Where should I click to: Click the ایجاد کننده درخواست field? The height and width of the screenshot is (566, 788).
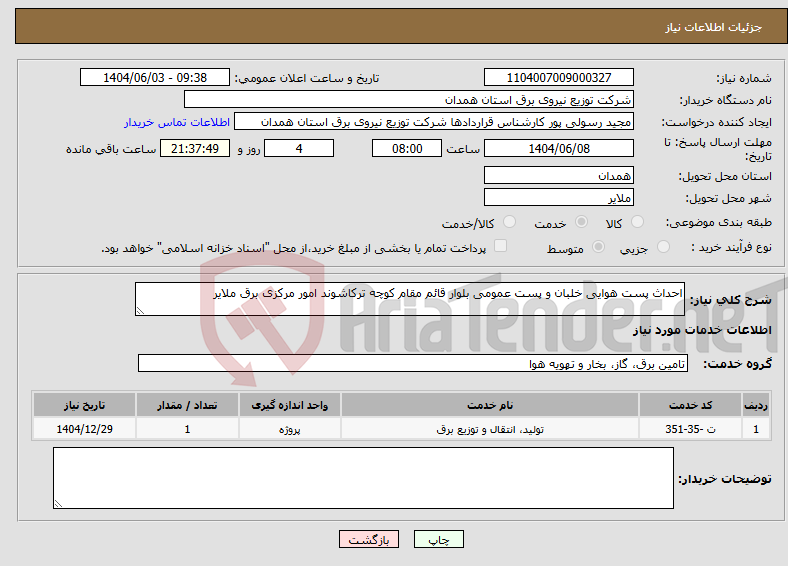tap(434, 122)
